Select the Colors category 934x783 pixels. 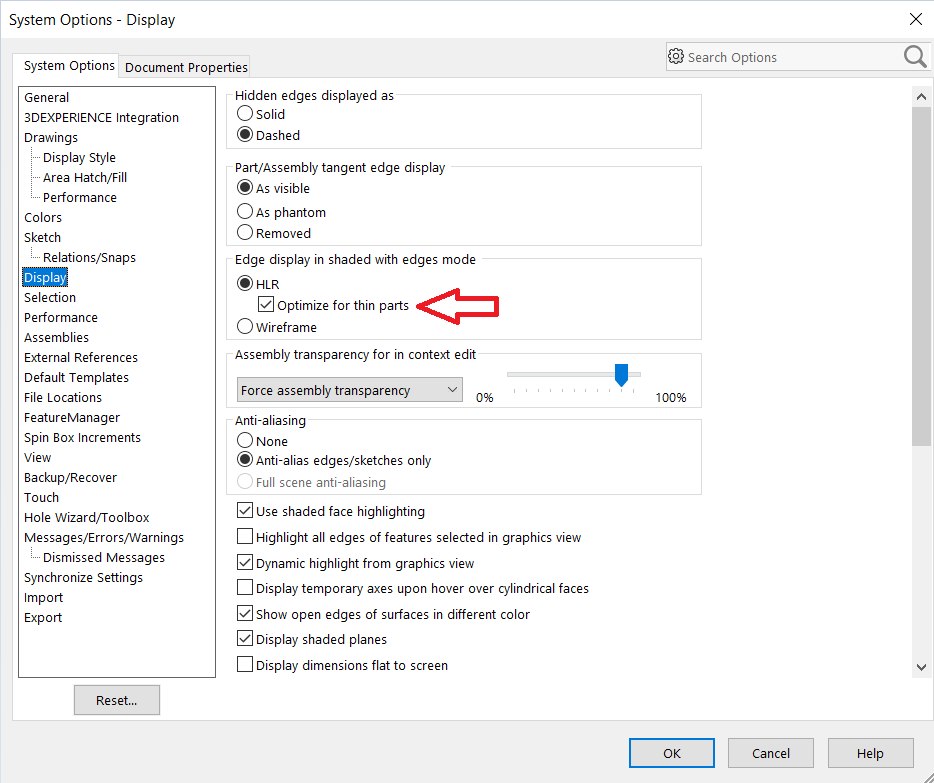(42, 217)
